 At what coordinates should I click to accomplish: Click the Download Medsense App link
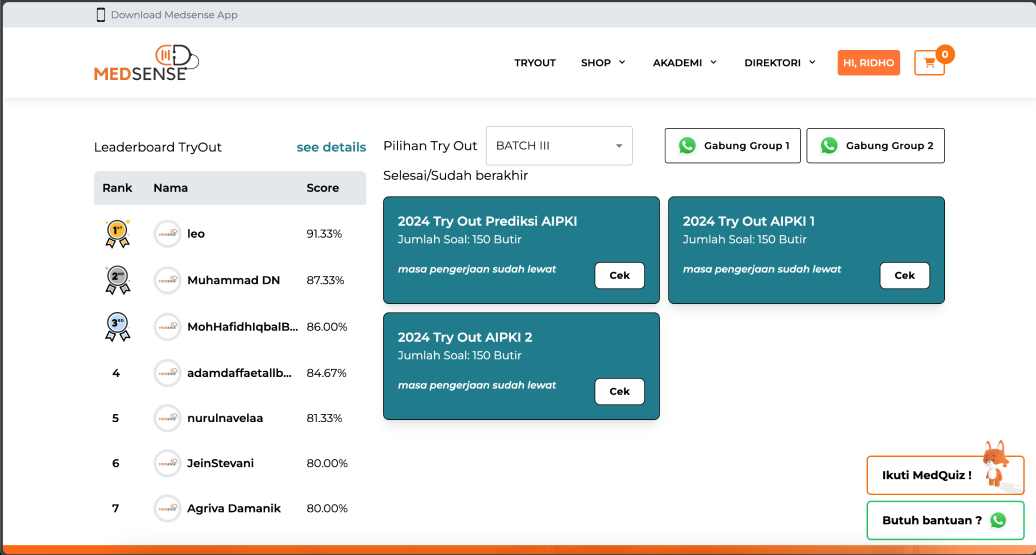click(174, 15)
